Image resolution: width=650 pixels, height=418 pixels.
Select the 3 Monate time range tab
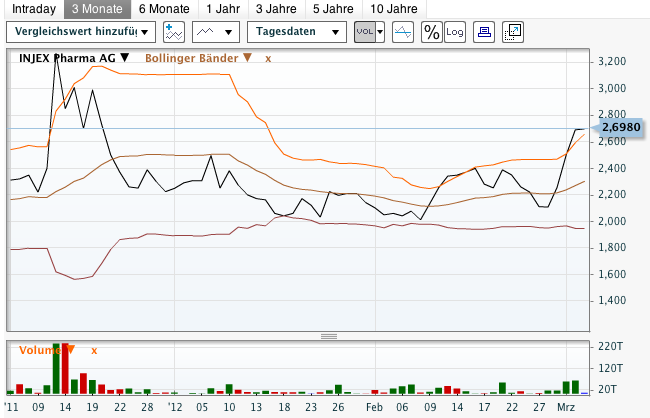[x=97, y=9]
